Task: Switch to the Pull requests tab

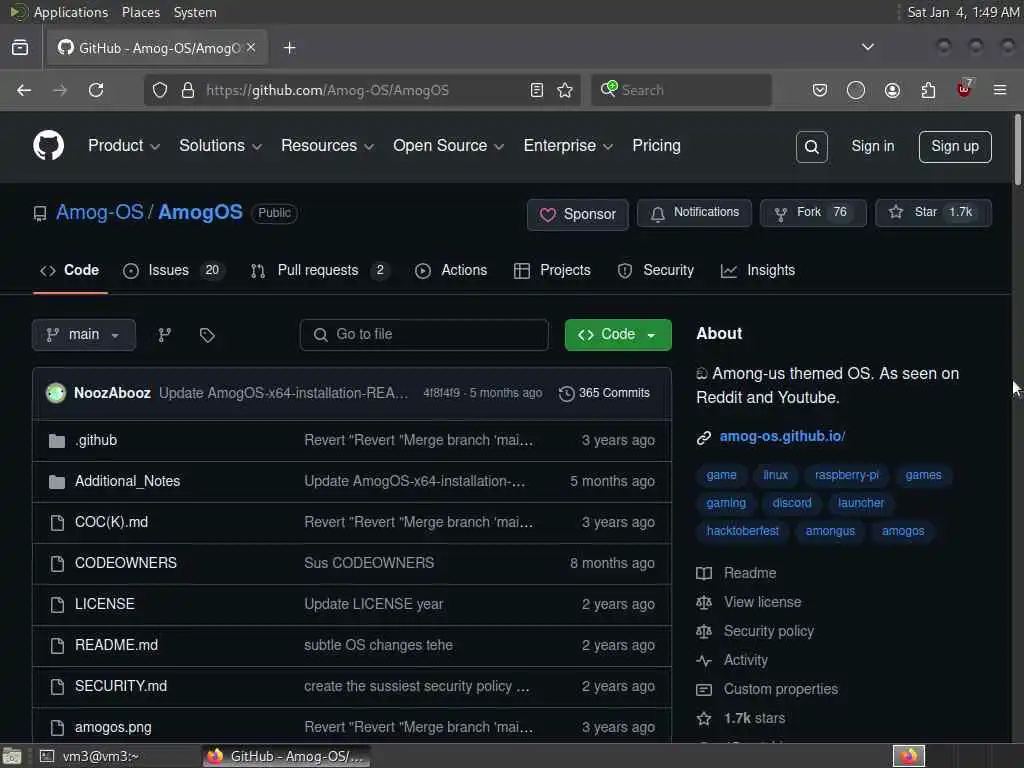Action: coord(320,270)
